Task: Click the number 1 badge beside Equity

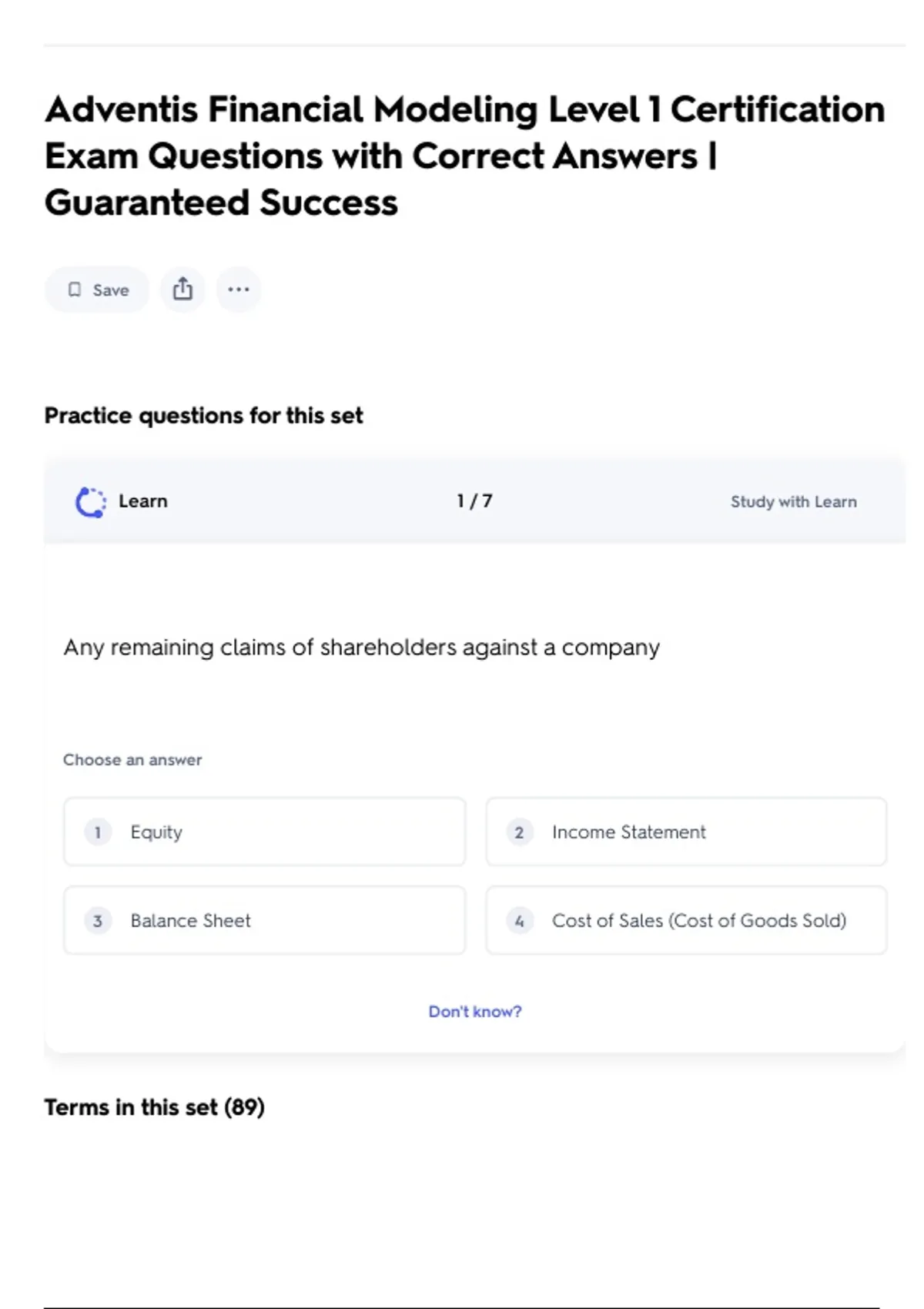Action: click(x=98, y=832)
